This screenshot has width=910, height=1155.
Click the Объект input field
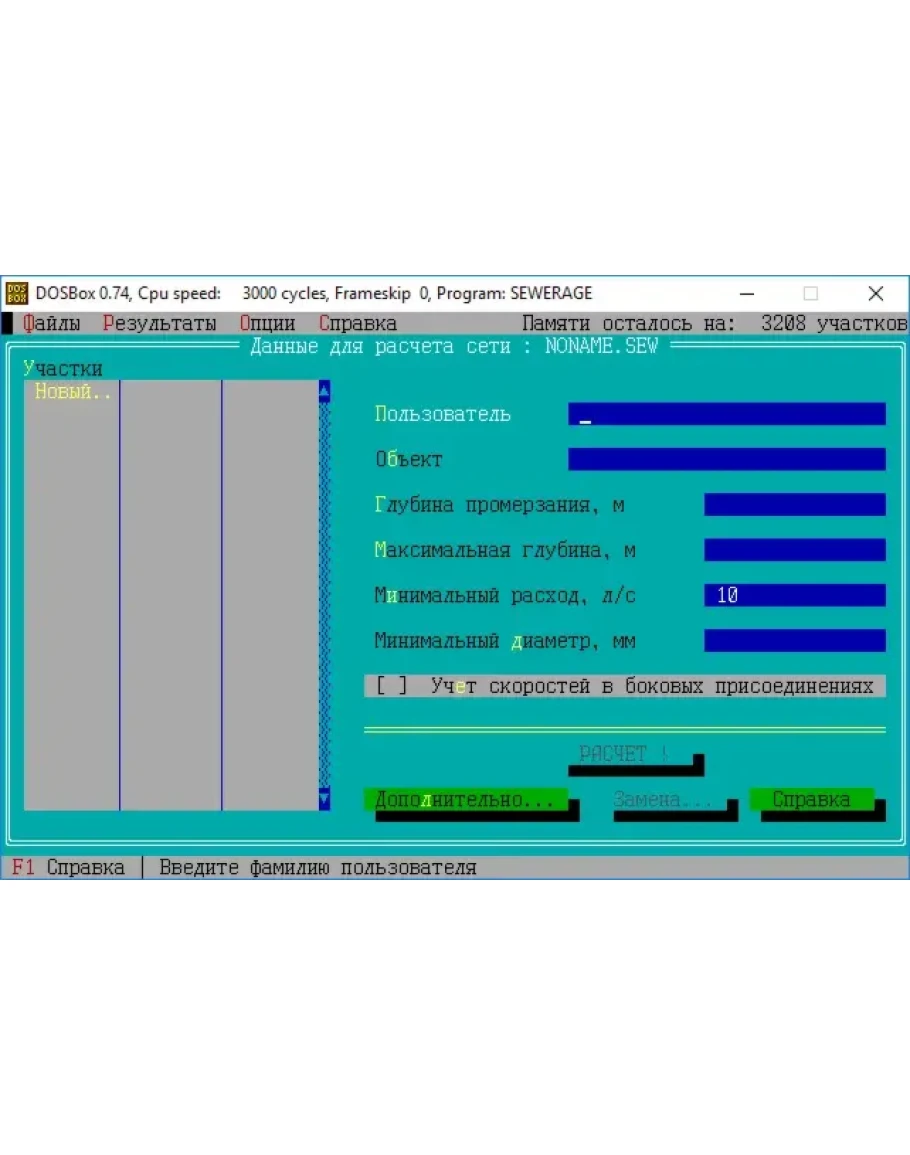click(x=726, y=460)
